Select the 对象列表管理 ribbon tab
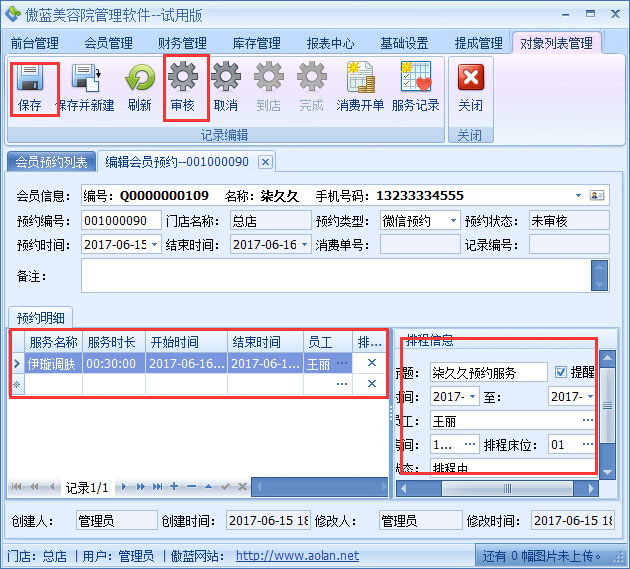This screenshot has width=630, height=569. pyautogui.click(x=556, y=43)
